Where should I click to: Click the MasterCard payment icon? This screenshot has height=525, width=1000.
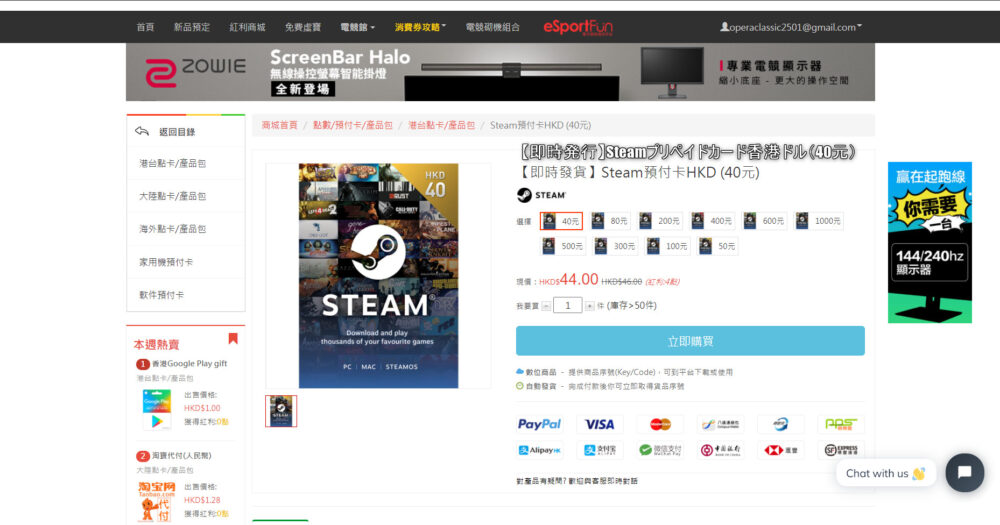point(660,424)
